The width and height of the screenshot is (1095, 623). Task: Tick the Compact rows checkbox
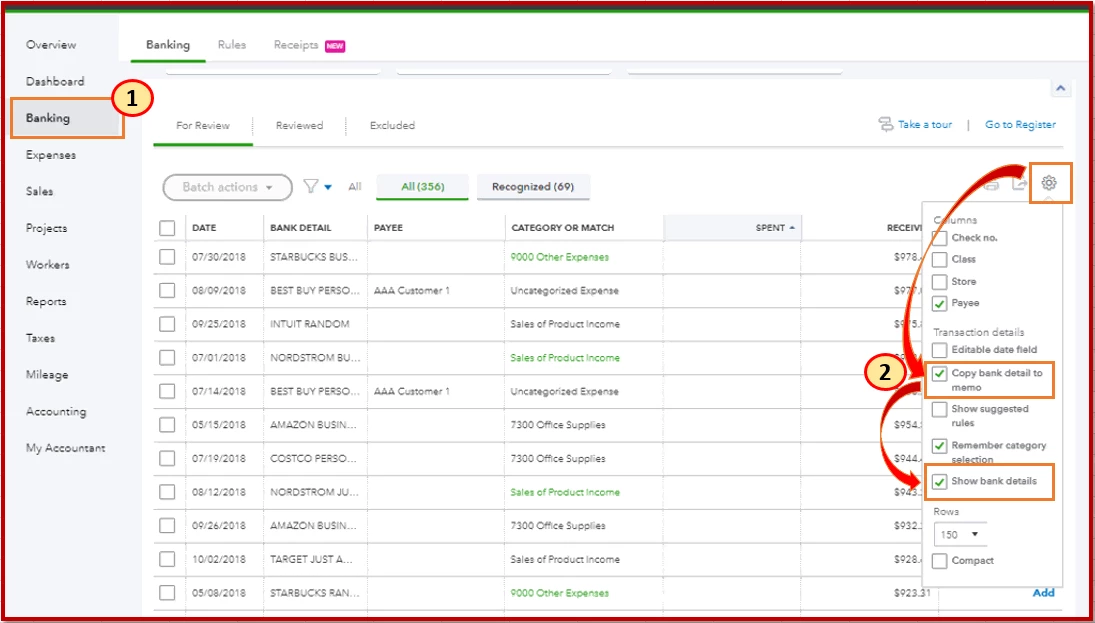pyautogui.click(x=940, y=561)
